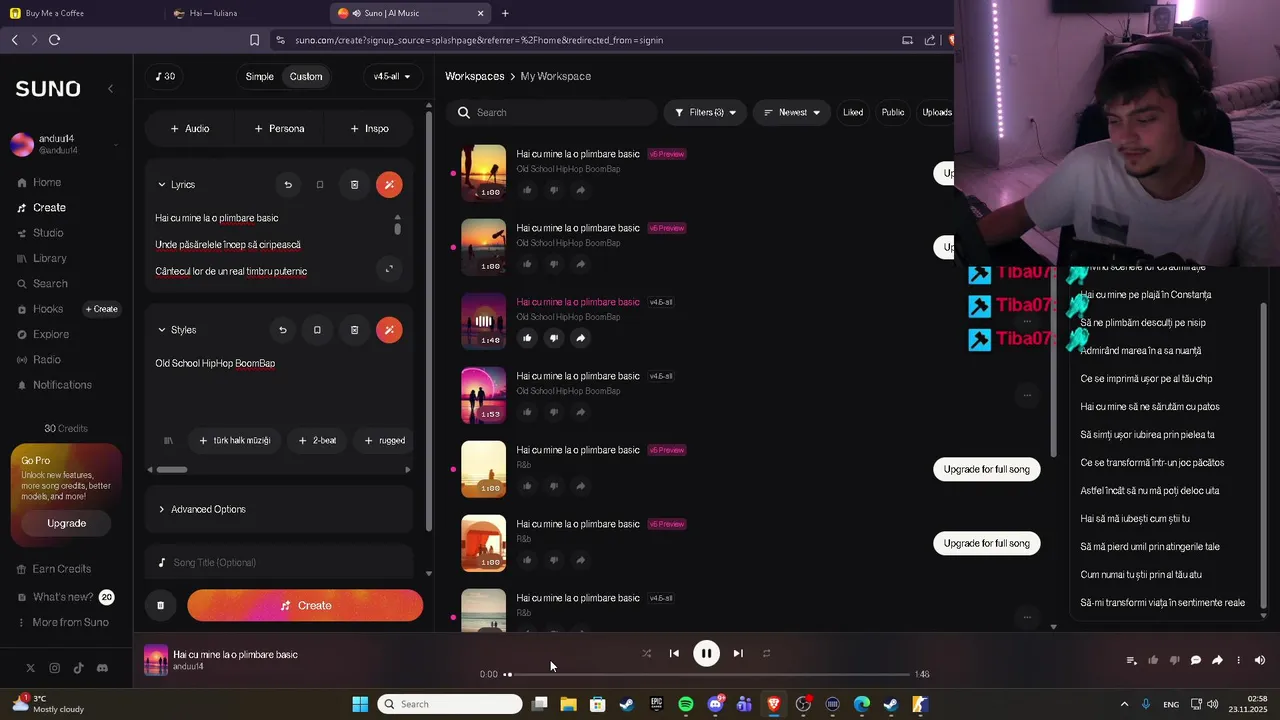The width and height of the screenshot is (1280, 720).
Task: Toggle the Liked filter
Action: point(853,113)
